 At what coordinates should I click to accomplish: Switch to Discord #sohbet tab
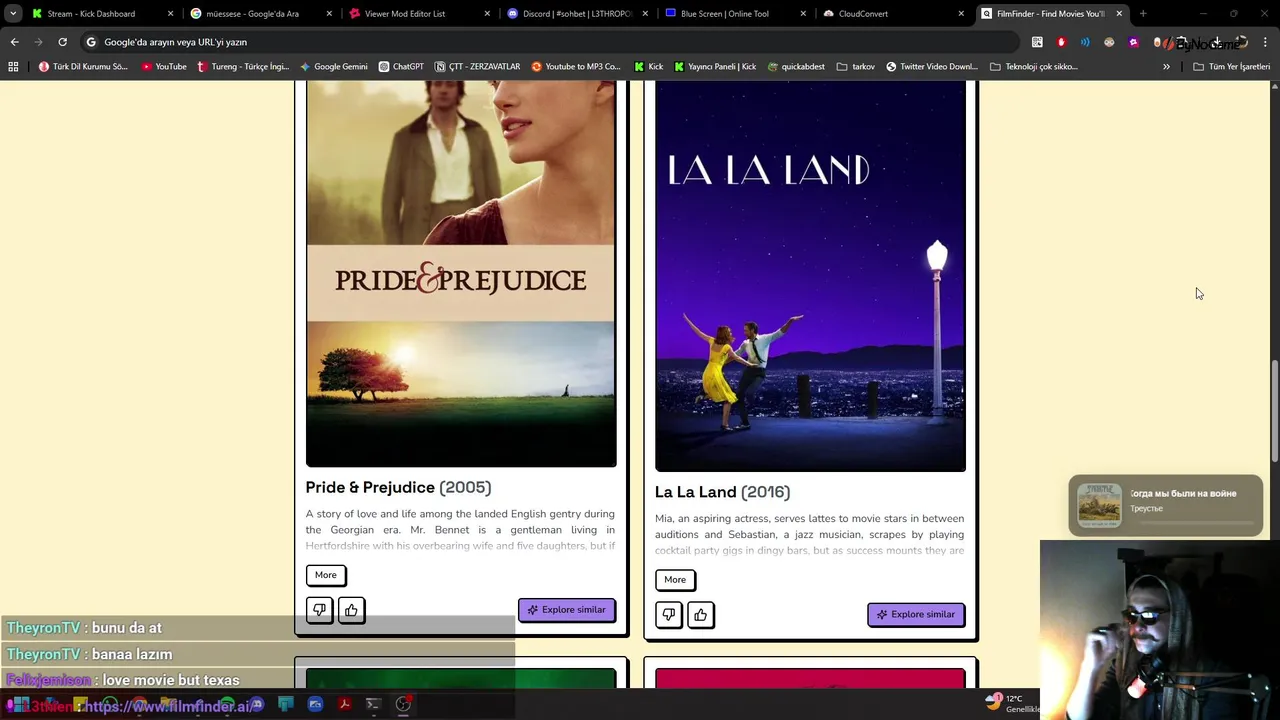coord(577,14)
